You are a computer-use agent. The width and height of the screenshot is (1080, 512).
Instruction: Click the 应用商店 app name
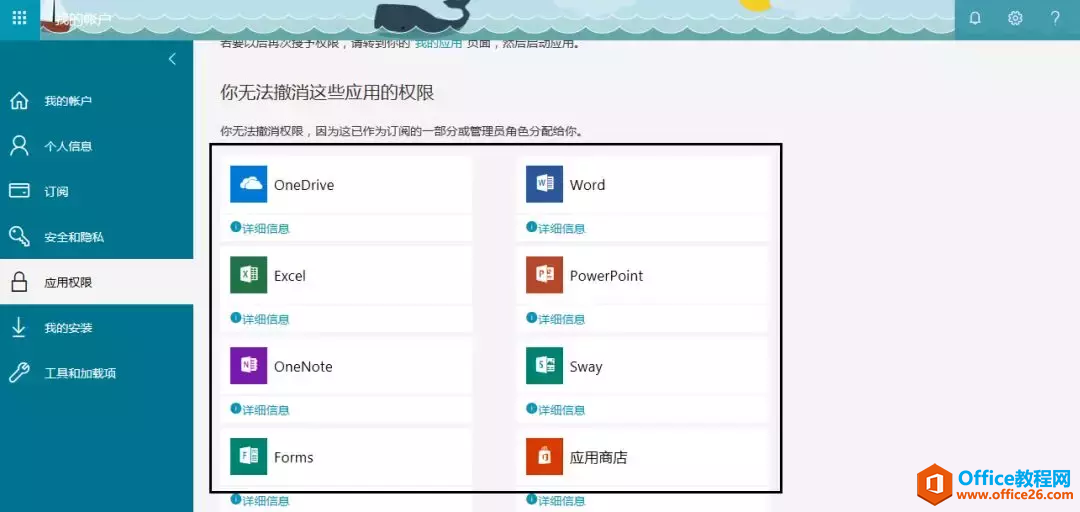[x=599, y=458]
